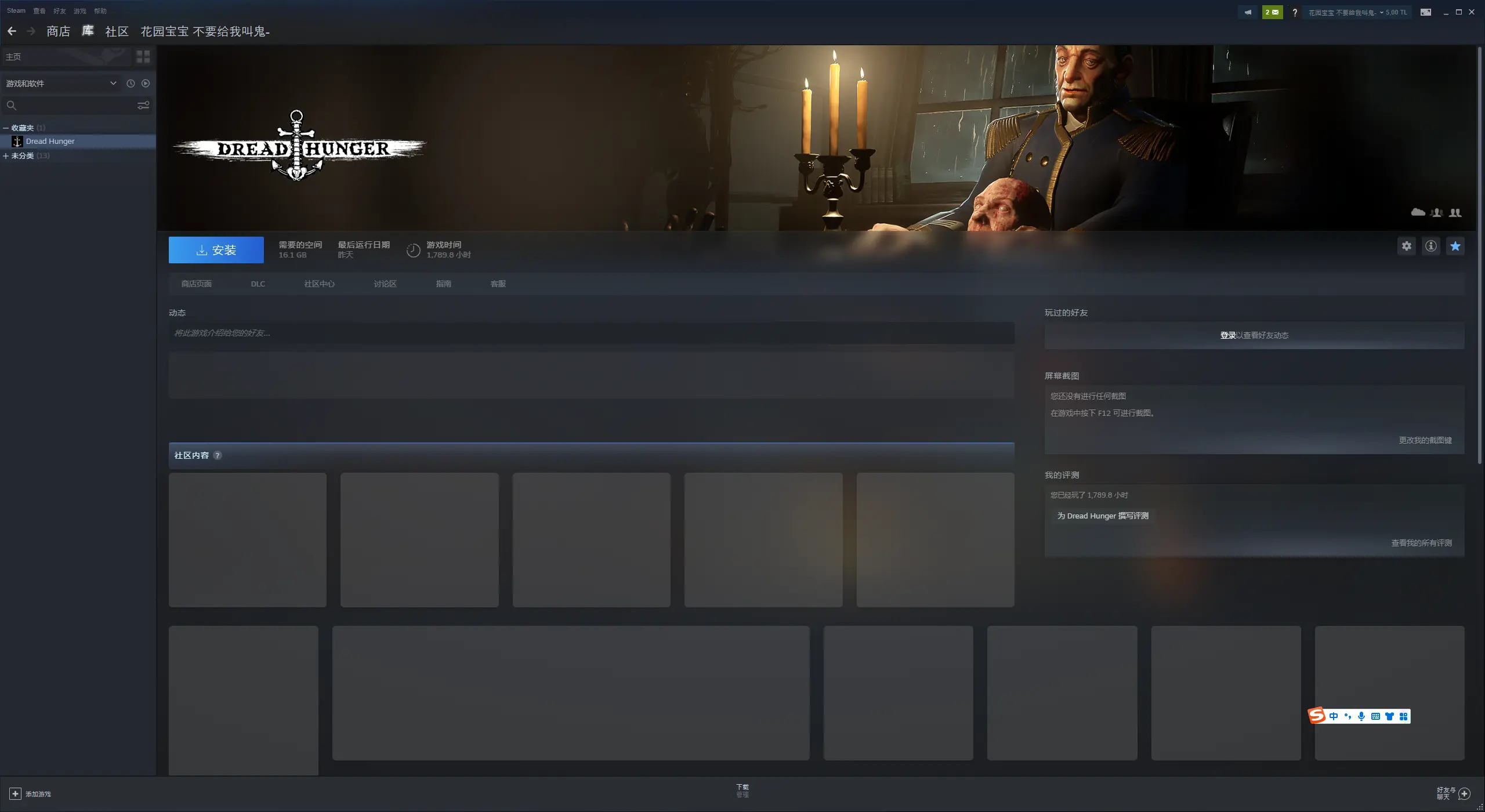The image size is (1485, 812).
Task: Click the library search magnifier icon
Action: click(x=11, y=105)
